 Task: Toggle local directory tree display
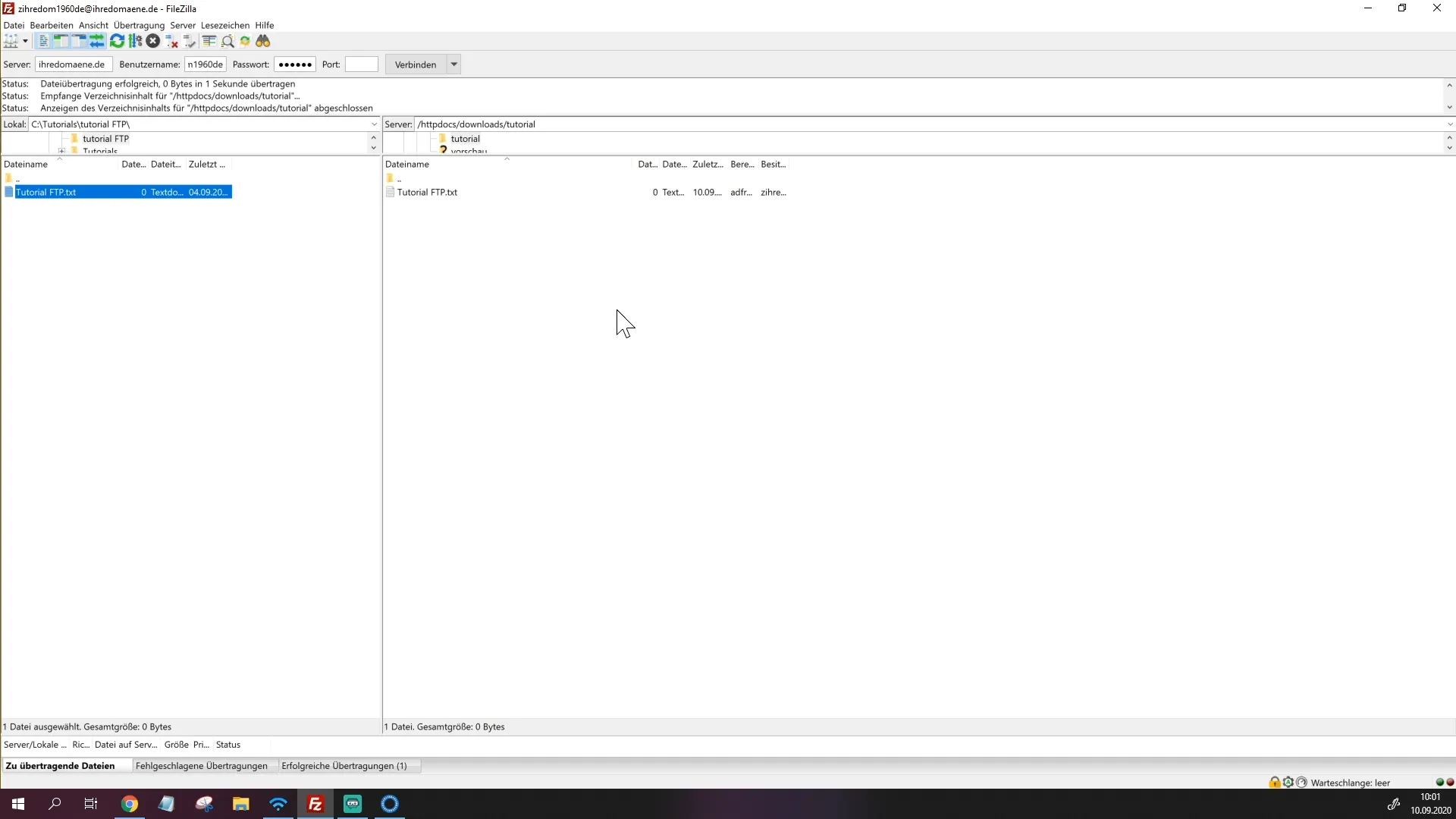(61, 41)
